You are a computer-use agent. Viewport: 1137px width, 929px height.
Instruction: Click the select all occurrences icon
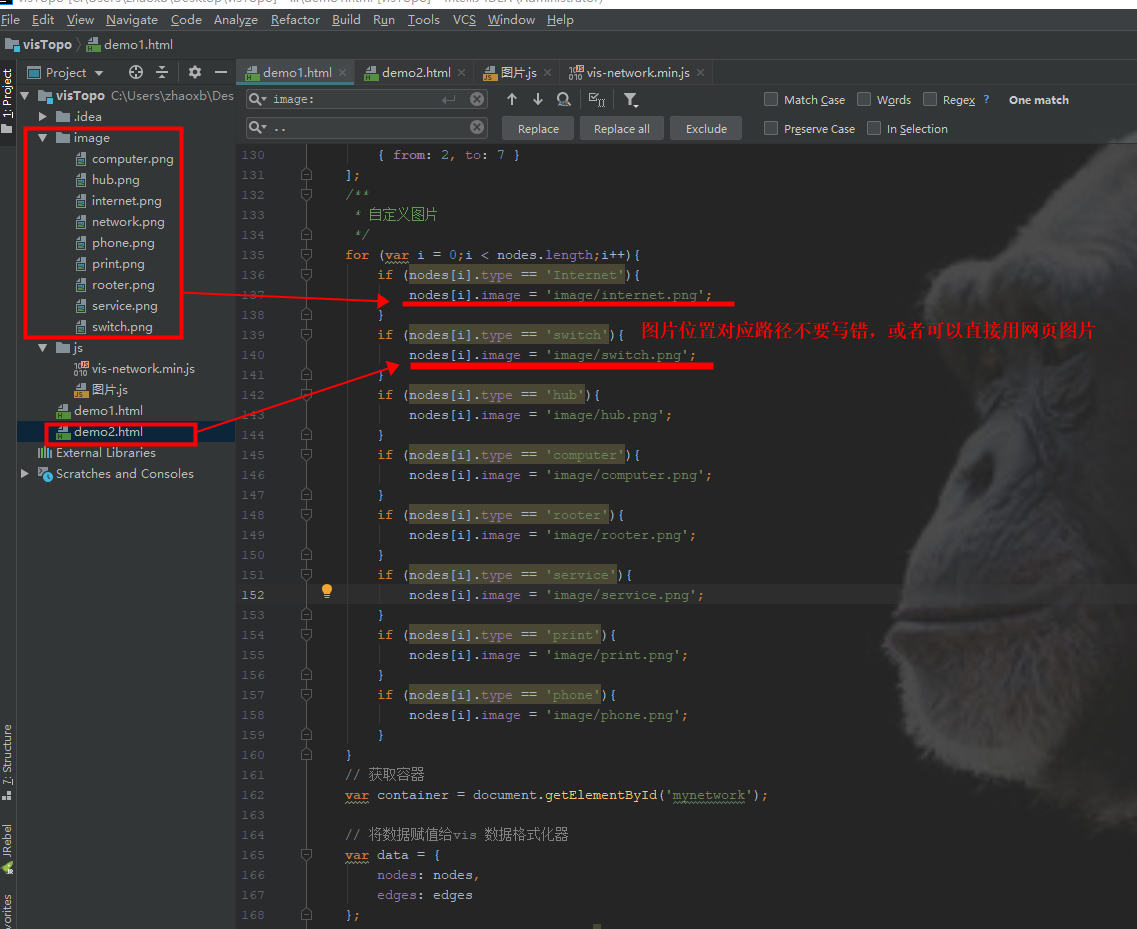click(597, 99)
